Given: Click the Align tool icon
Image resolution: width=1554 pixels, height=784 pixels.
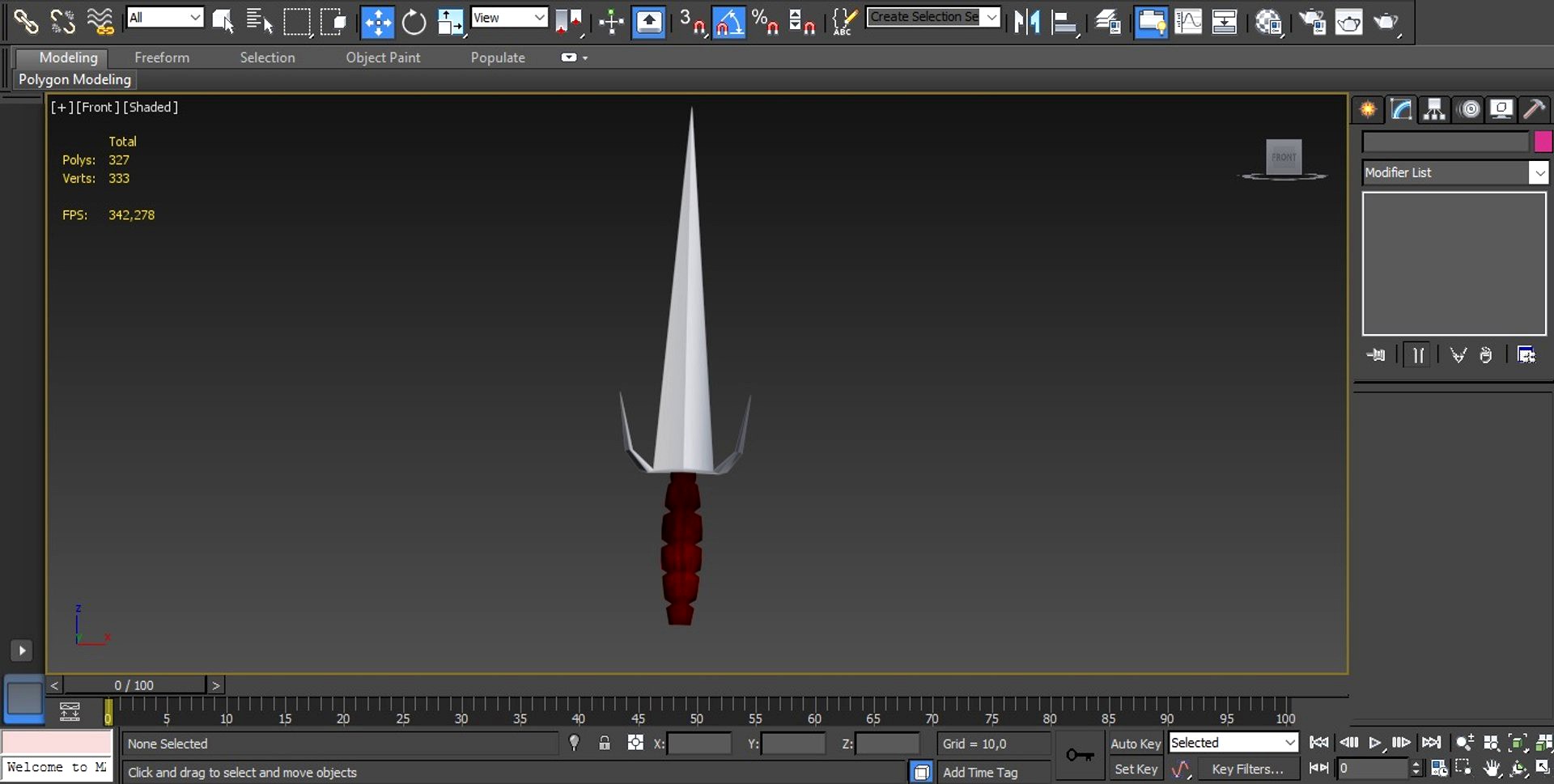Looking at the screenshot, I should click(1064, 21).
